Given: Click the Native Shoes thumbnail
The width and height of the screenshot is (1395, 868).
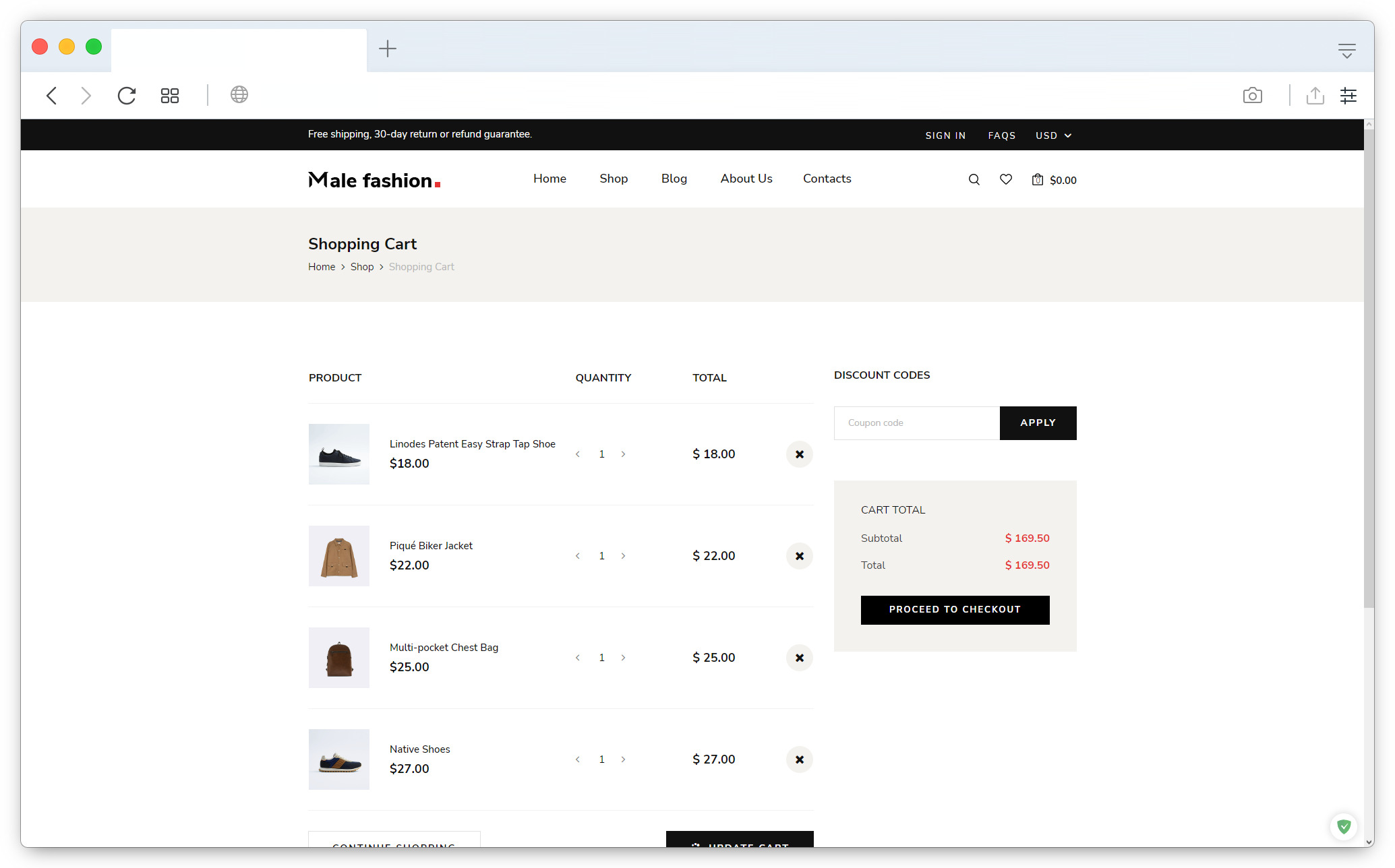Looking at the screenshot, I should (x=339, y=759).
